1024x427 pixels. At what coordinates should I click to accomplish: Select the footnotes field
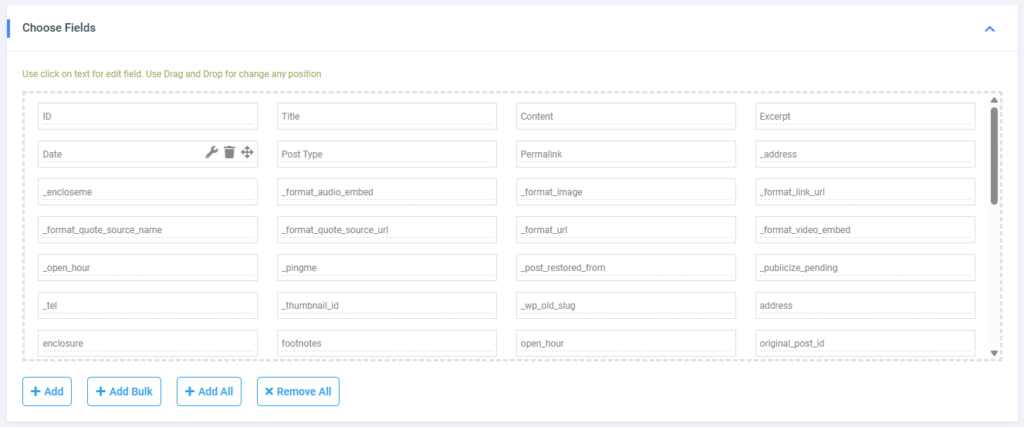[x=386, y=343]
